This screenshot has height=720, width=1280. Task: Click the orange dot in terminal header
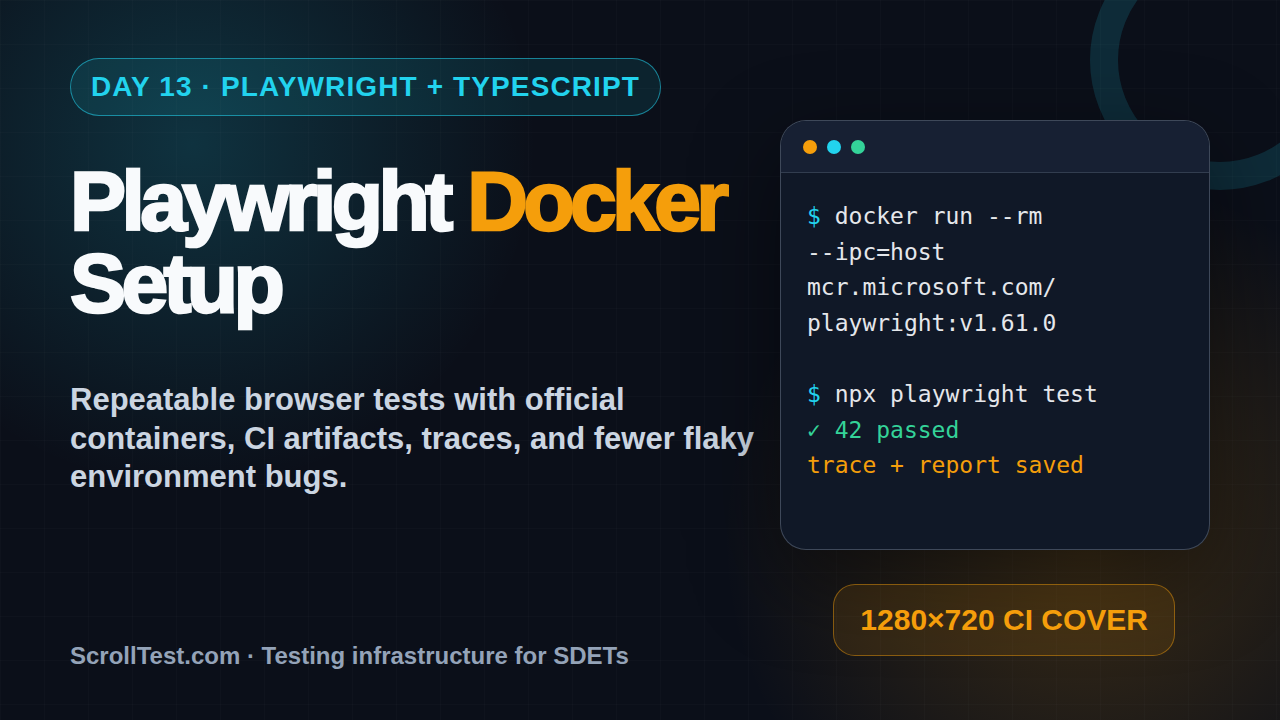pos(810,147)
